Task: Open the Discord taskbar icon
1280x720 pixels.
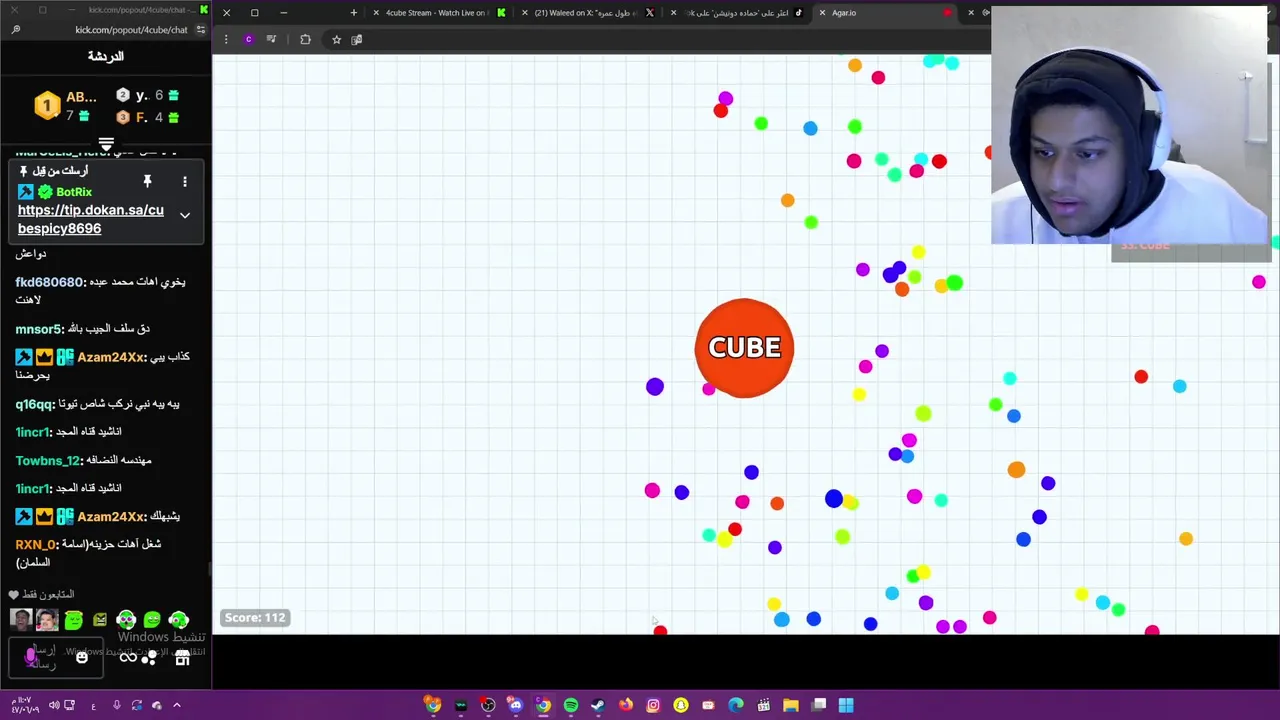Action: pos(515,705)
